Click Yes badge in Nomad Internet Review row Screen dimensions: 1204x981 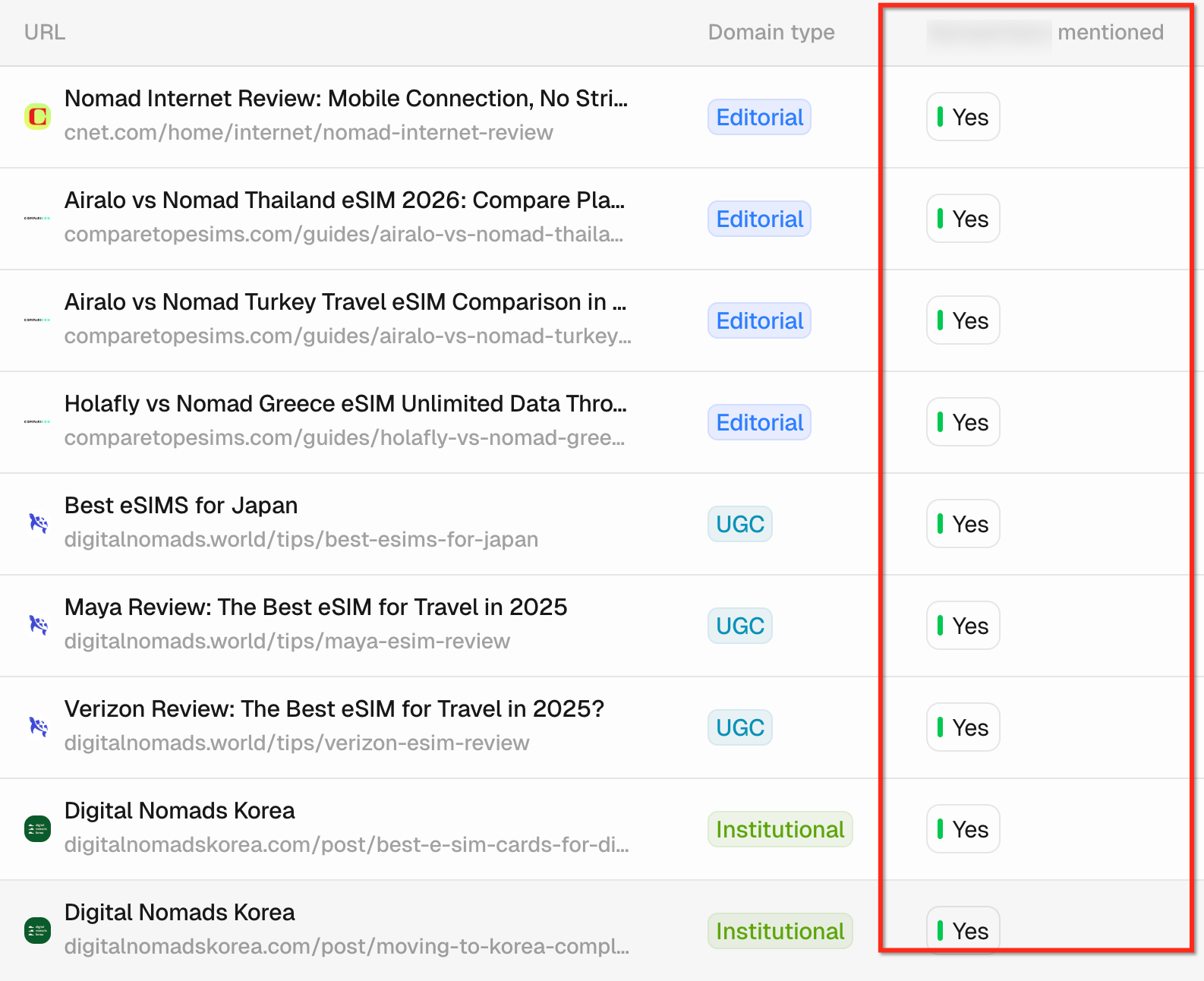coord(963,117)
